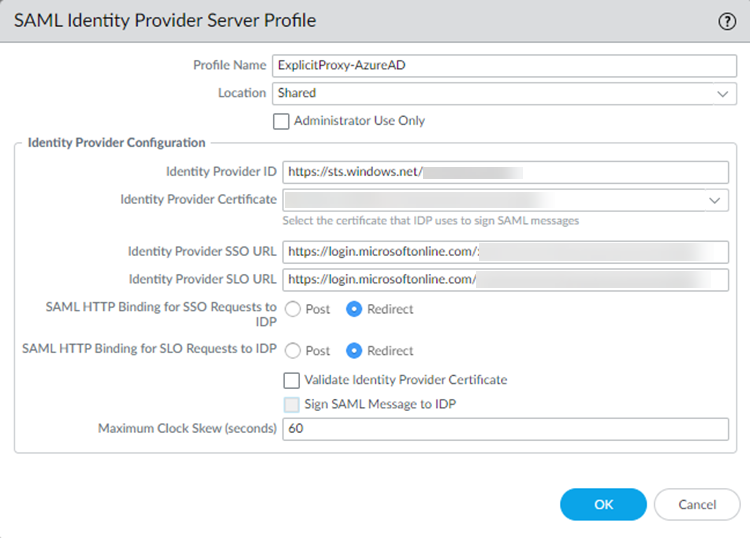Click the Location field showing Shared
The height and width of the screenshot is (538, 750).
pyautogui.click(x=490, y=93)
